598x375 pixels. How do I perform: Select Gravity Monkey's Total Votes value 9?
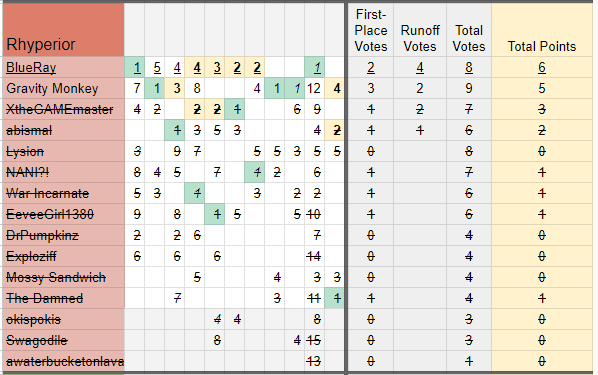click(x=469, y=89)
